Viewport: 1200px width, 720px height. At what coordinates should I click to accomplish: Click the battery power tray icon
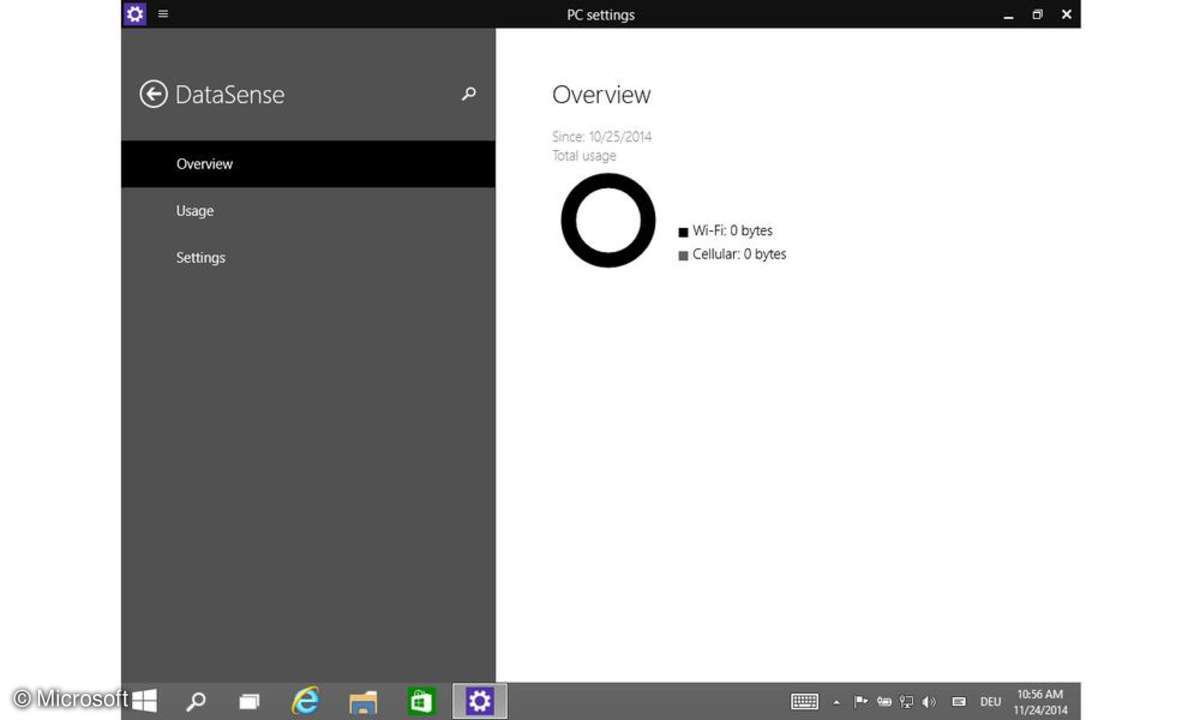coord(884,702)
